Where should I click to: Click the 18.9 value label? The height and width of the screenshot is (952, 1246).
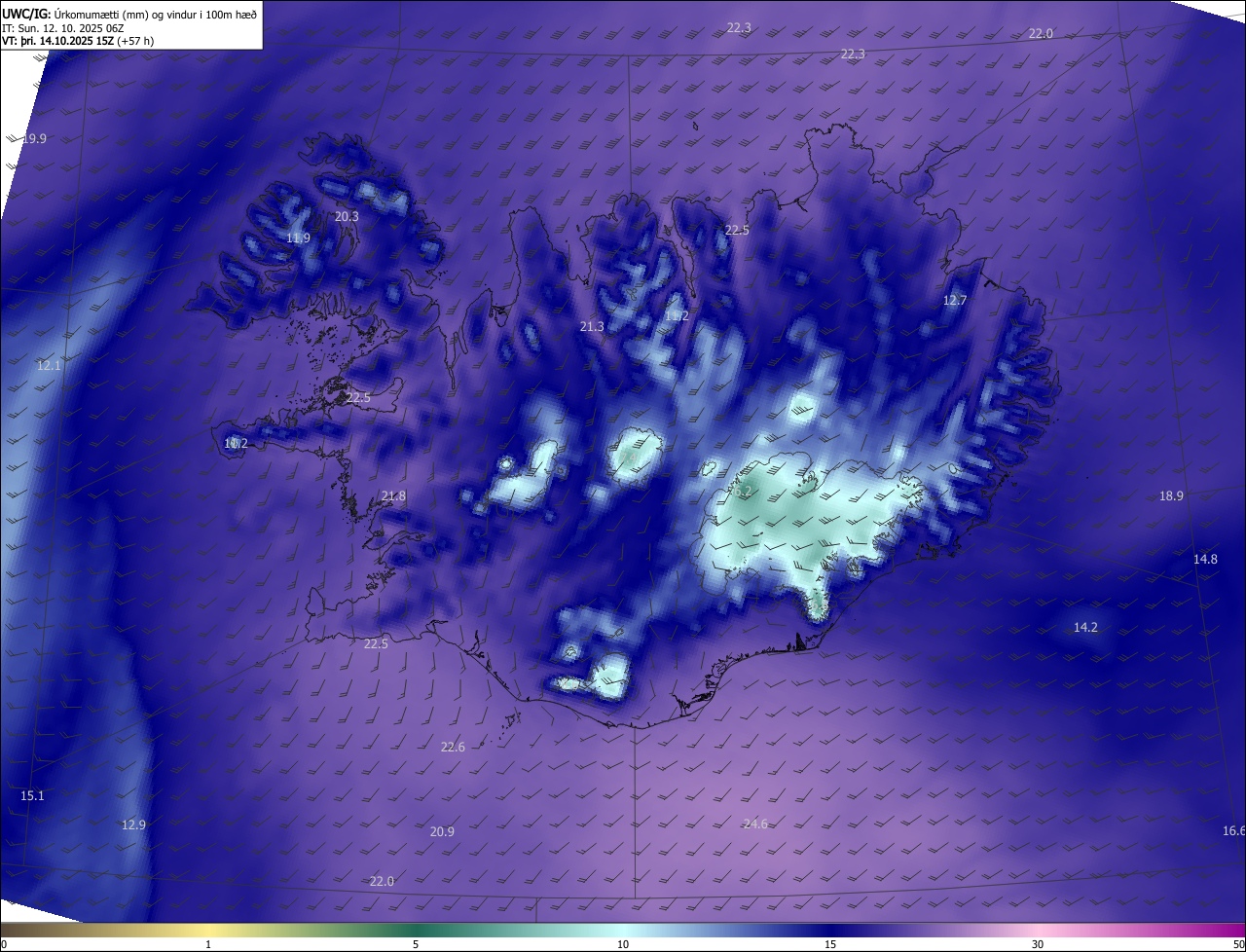pos(1171,495)
